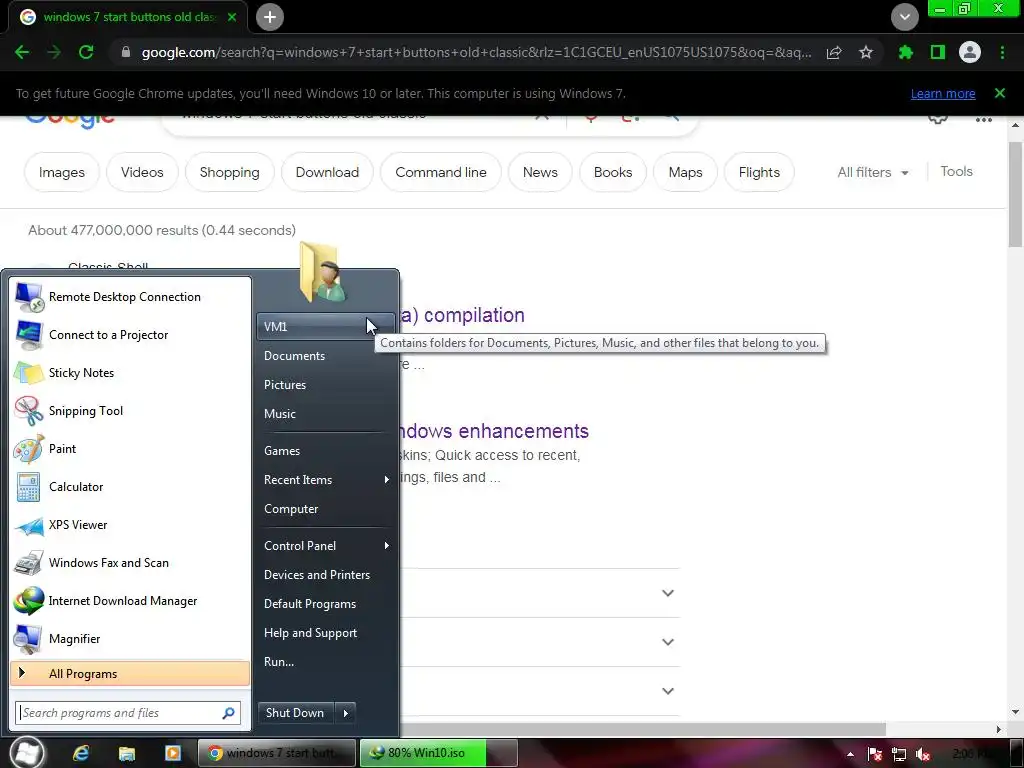Viewport: 1024px width, 768px height.
Task: Reload the Google search page
Action: [86, 52]
